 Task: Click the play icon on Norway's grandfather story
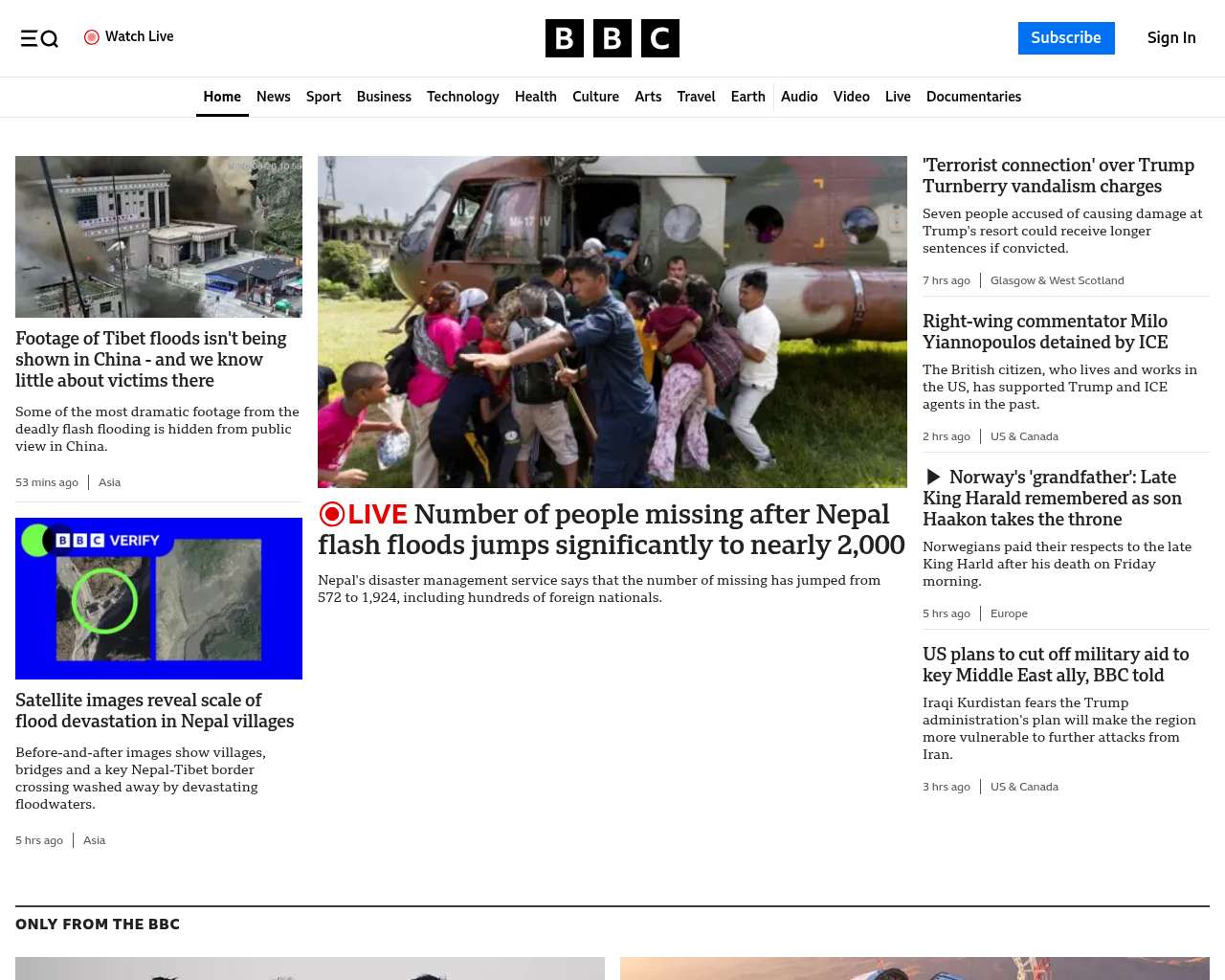pos(933,477)
